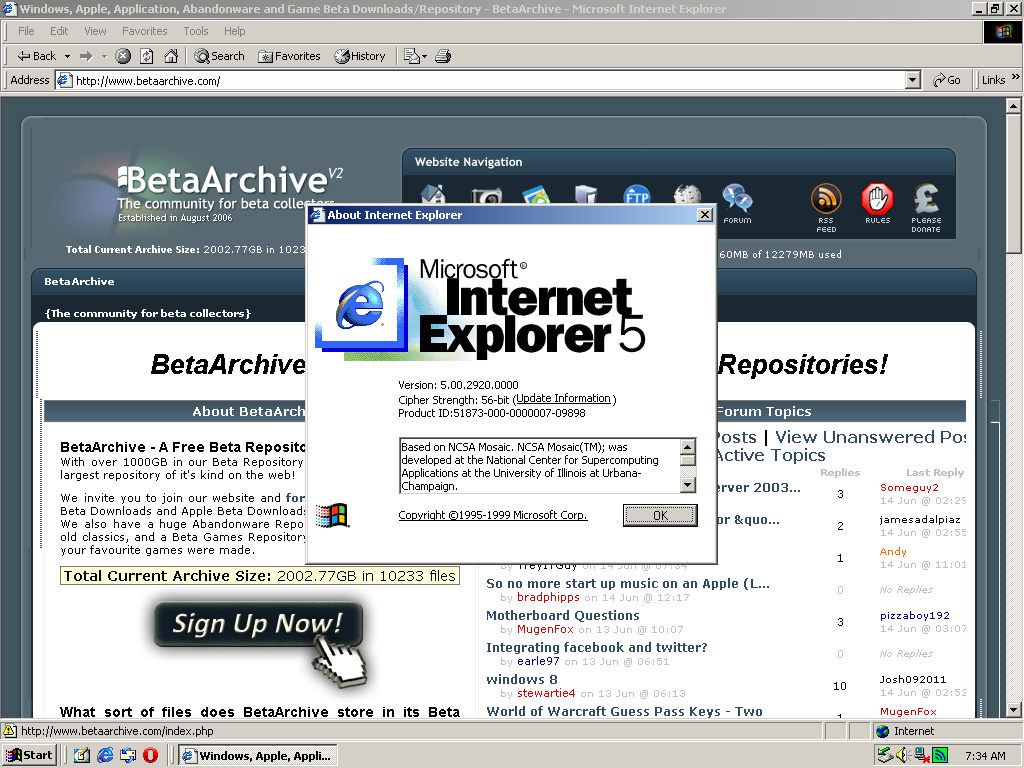Screen dimensions: 1024x768
Task: Expand the Mail toolbar dropdown arrow
Action: 424,57
